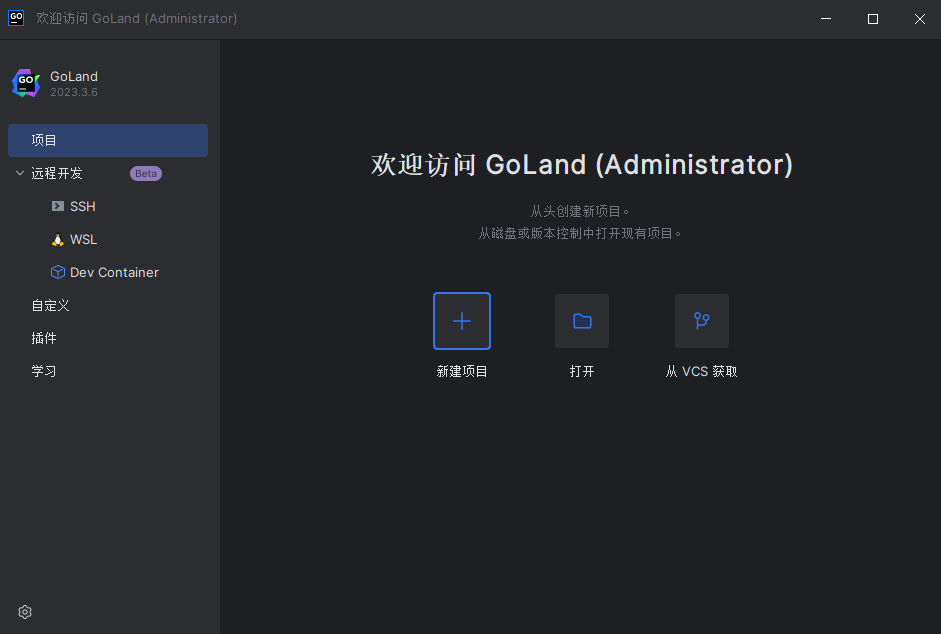The image size is (941, 634).
Task: Select the 项目 tab
Action: (x=108, y=140)
